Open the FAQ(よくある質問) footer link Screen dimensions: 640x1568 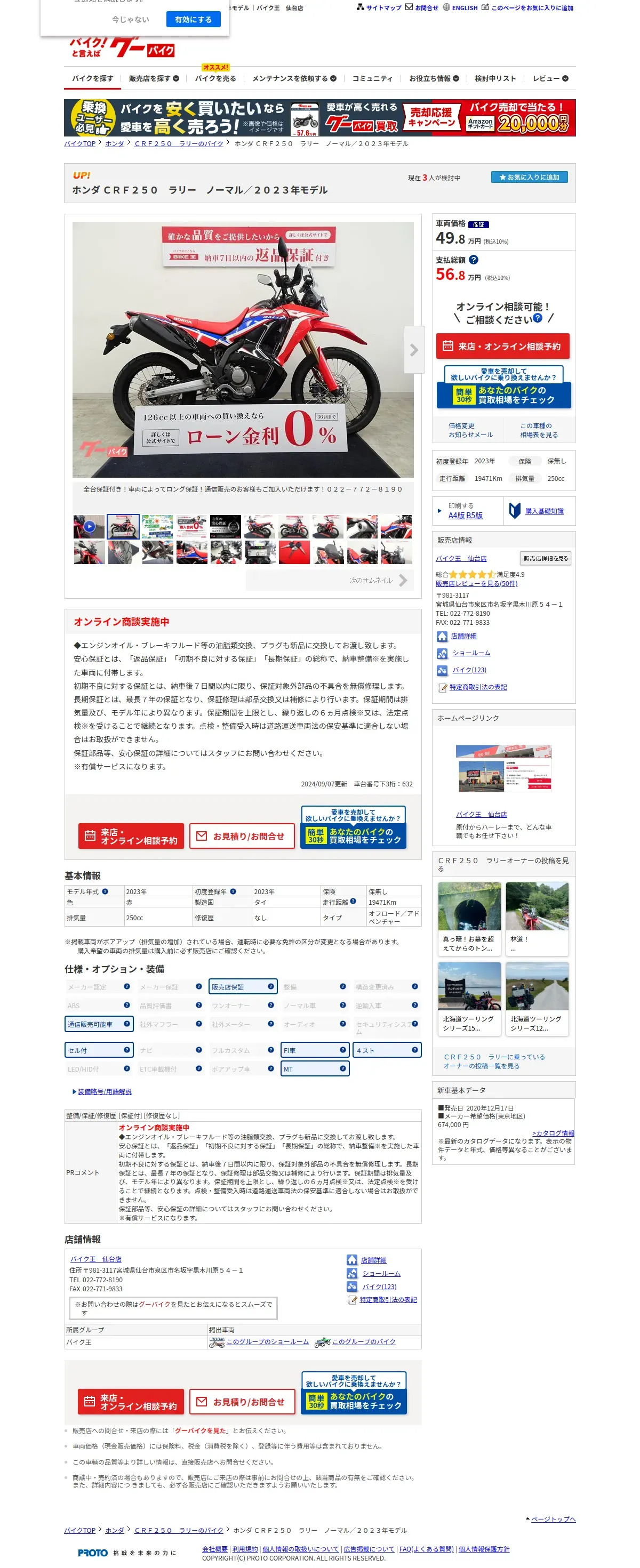pos(426,1549)
